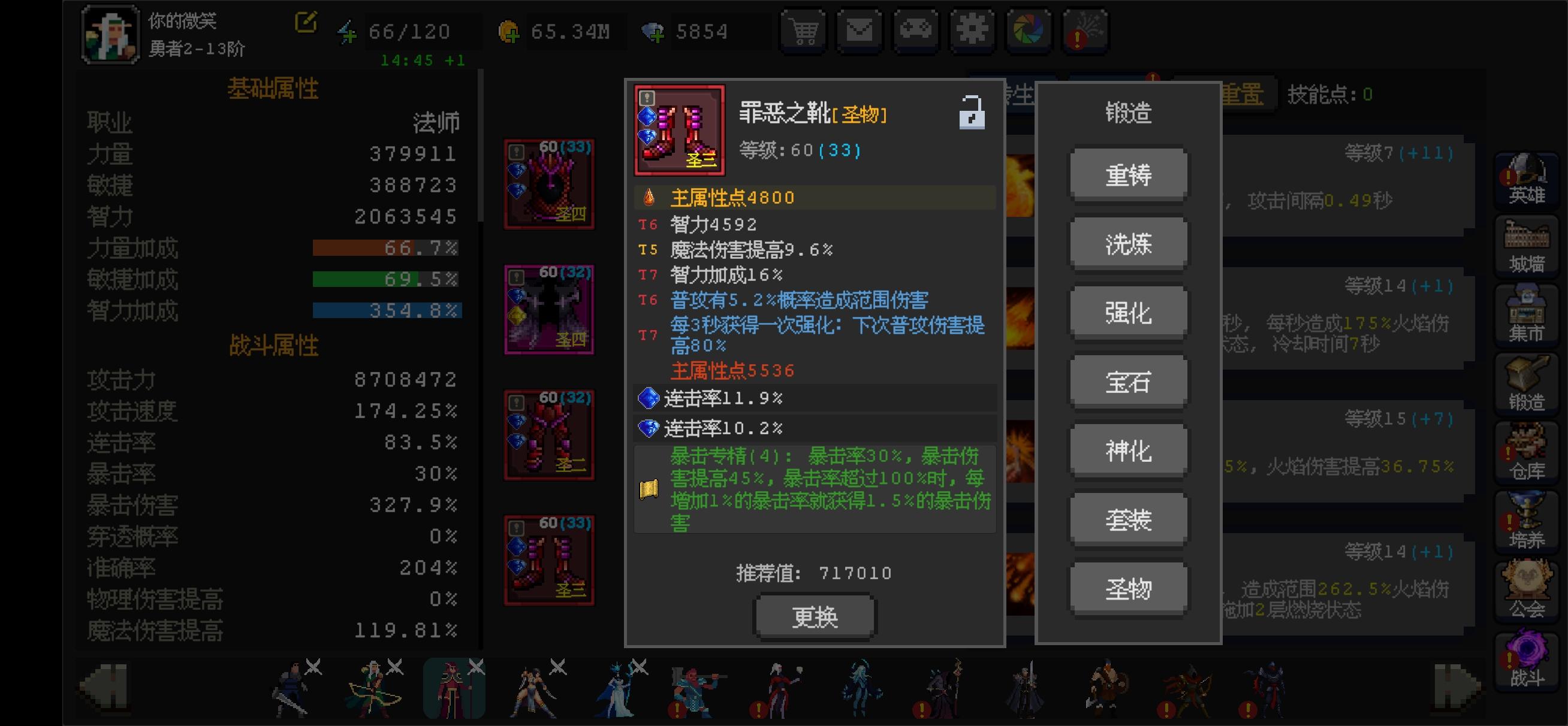The height and width of the screenshot is (726, 1568).
Task: Click the 更换 replace button
Action: tap(815, 617)
